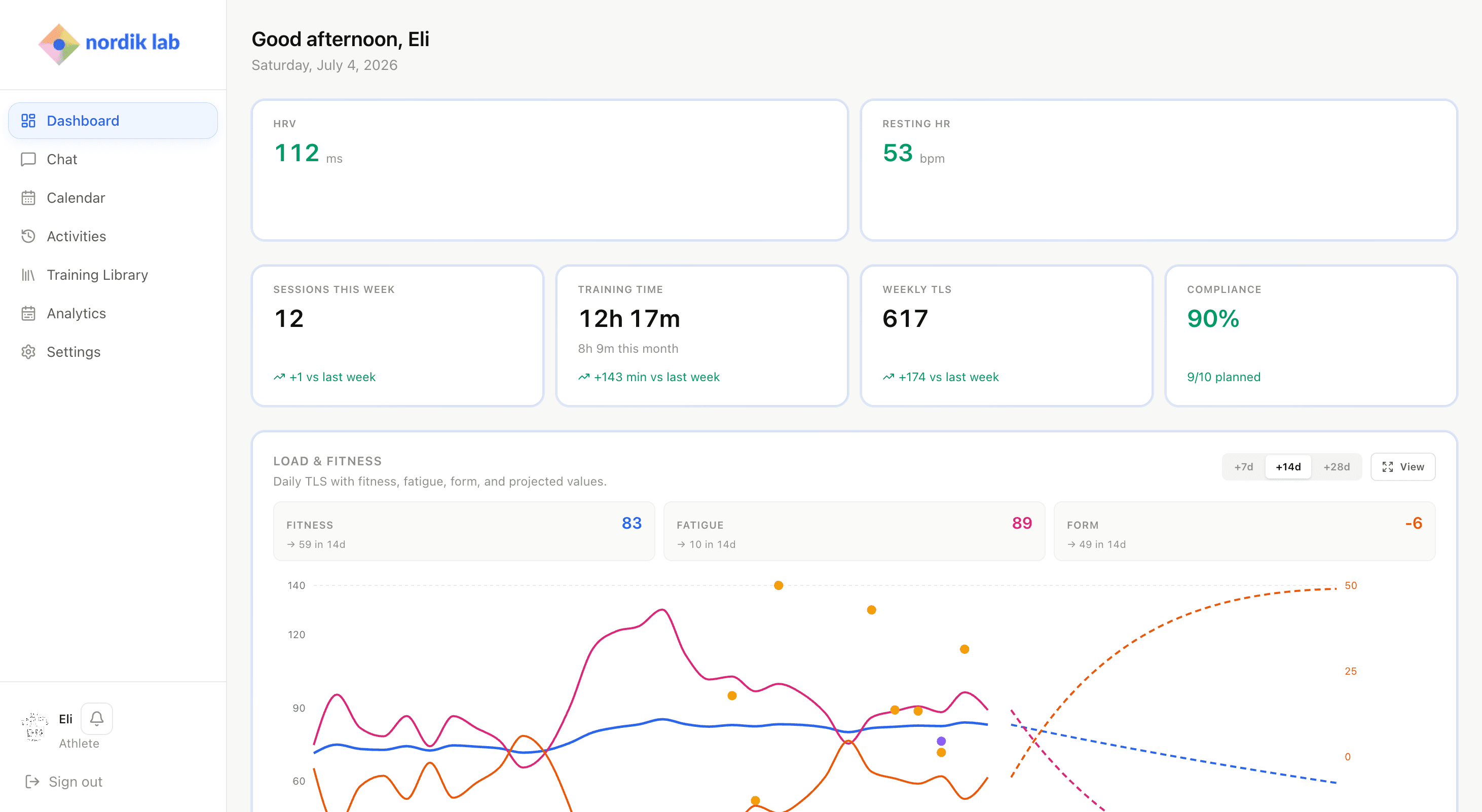Go to Dashboard page

(x=113, y=121)
